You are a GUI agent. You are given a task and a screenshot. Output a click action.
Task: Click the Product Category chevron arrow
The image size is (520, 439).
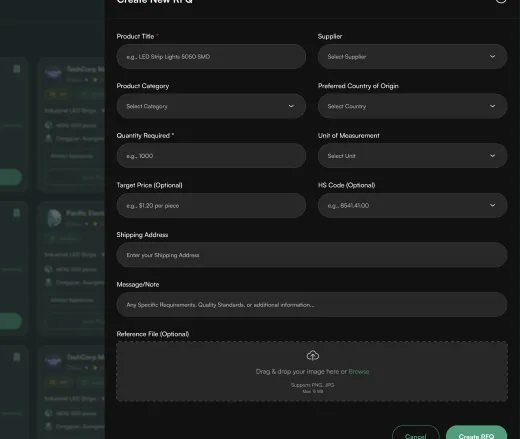click(x=291, y=106)
